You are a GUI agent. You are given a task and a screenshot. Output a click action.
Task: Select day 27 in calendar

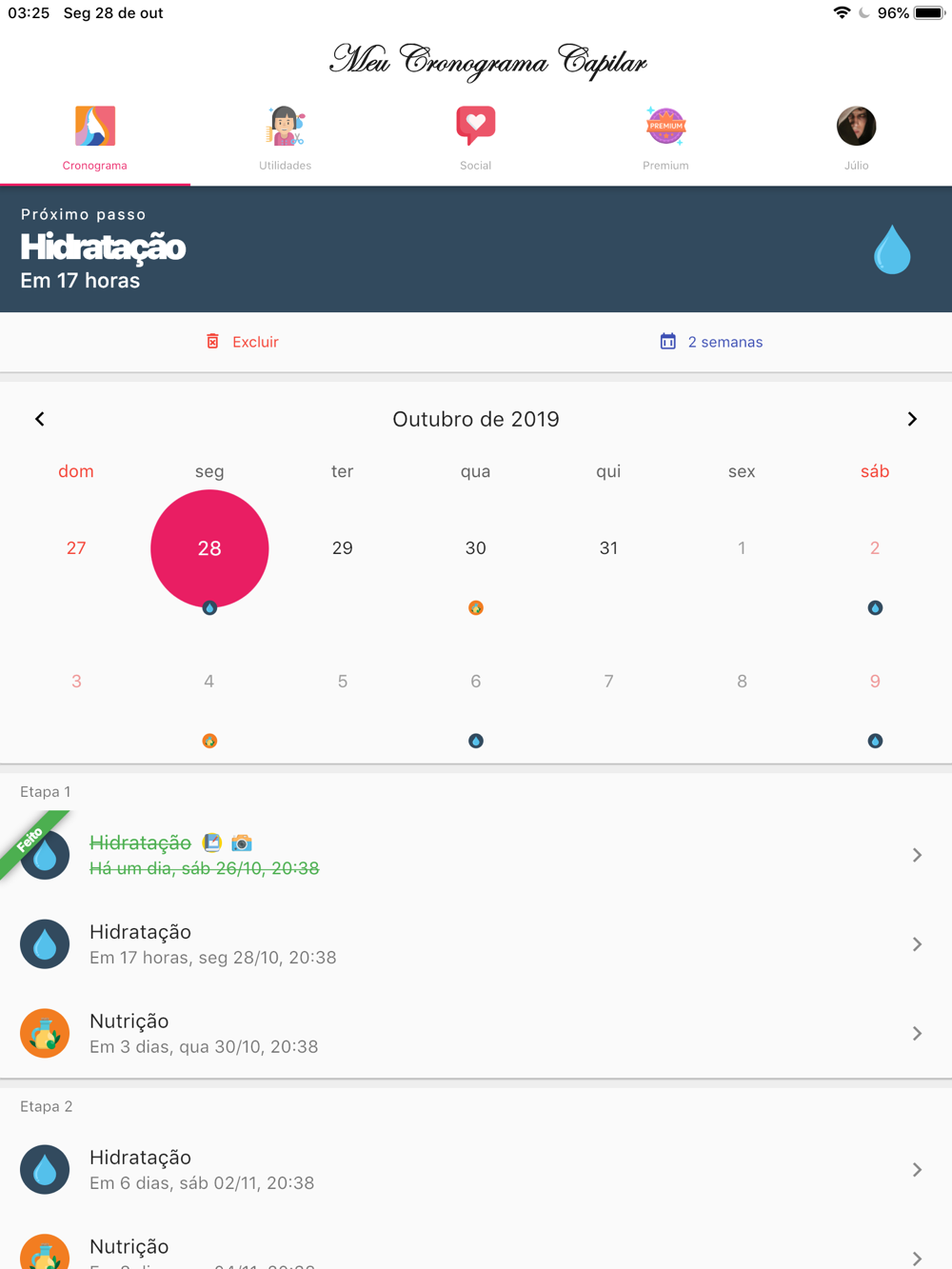pyautogui.click(x=76, y=548)
